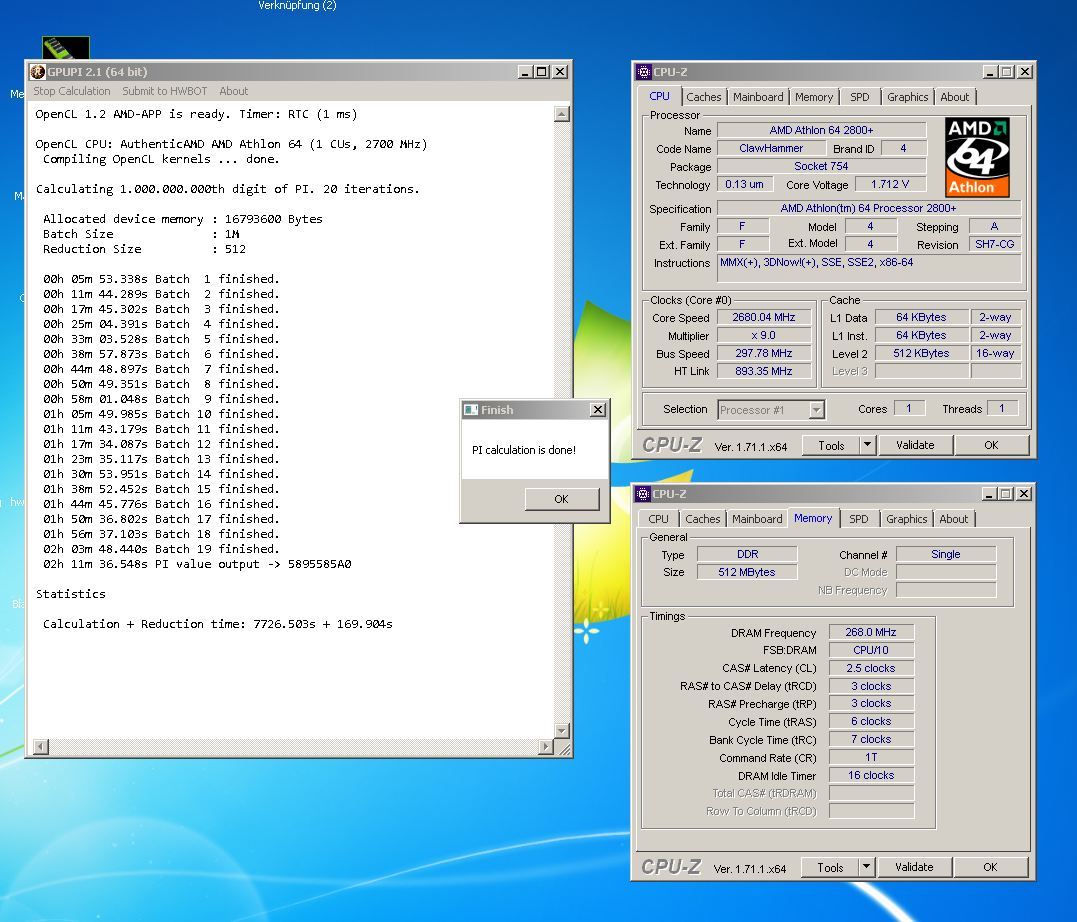Expand Processor #1 selection dropdown

(816, 409)
